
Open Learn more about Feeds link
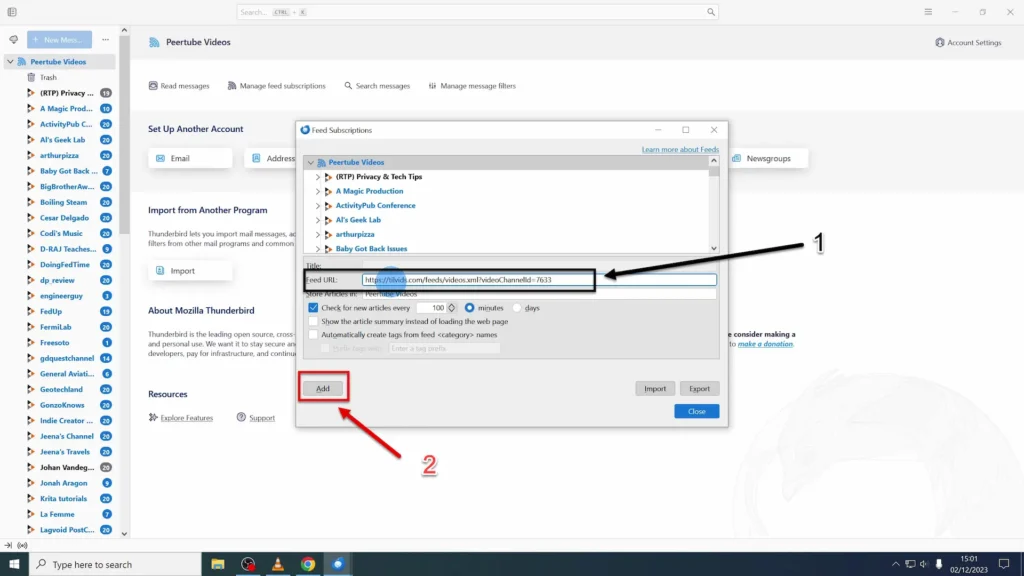680,150
